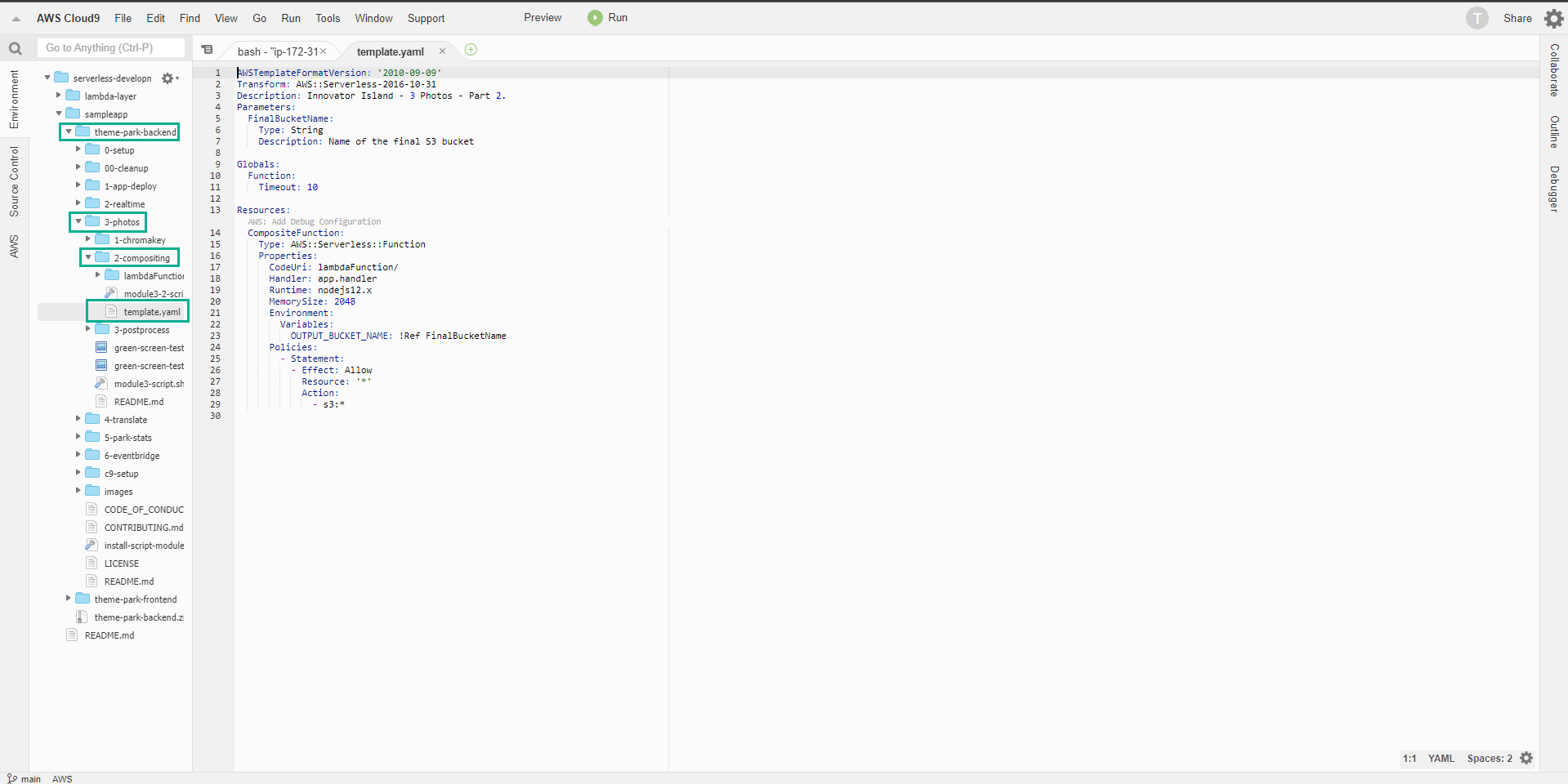
Task: Open the Find menu
Action: pos(190,18)
